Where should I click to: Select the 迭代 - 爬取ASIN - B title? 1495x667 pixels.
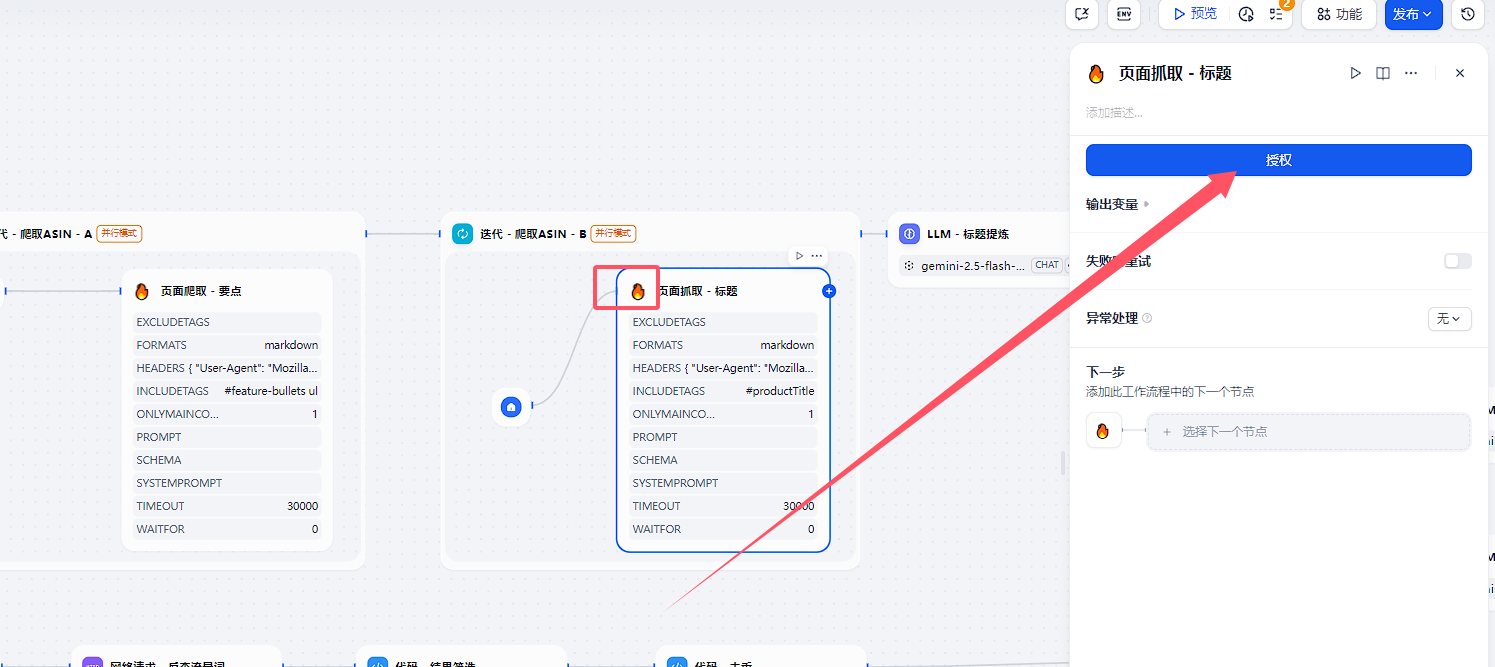pyautogui.click(x=533, y=234)
